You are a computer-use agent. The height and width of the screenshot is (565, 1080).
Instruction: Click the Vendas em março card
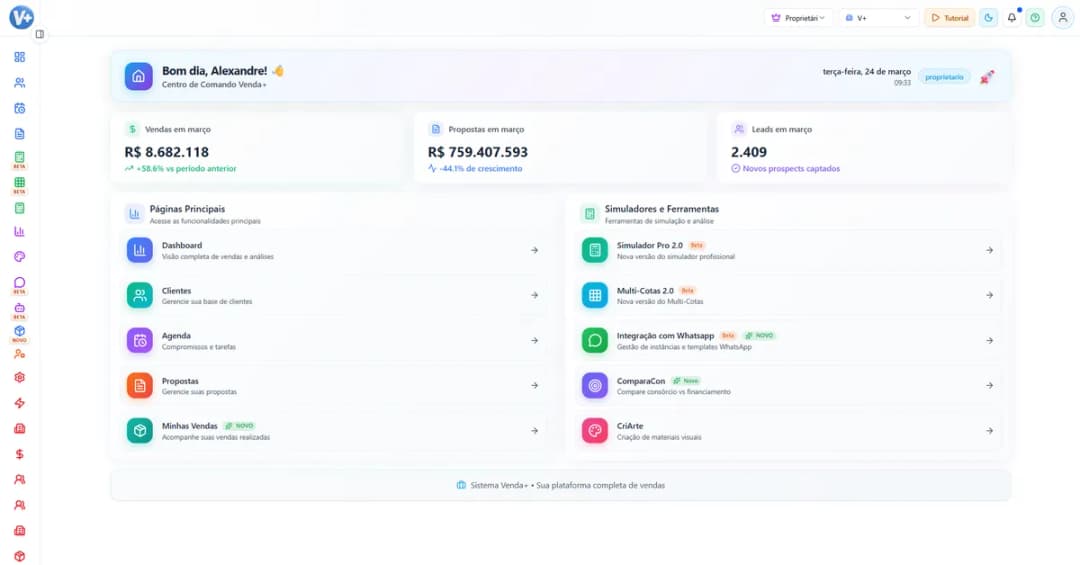click(x=257, y=147)
